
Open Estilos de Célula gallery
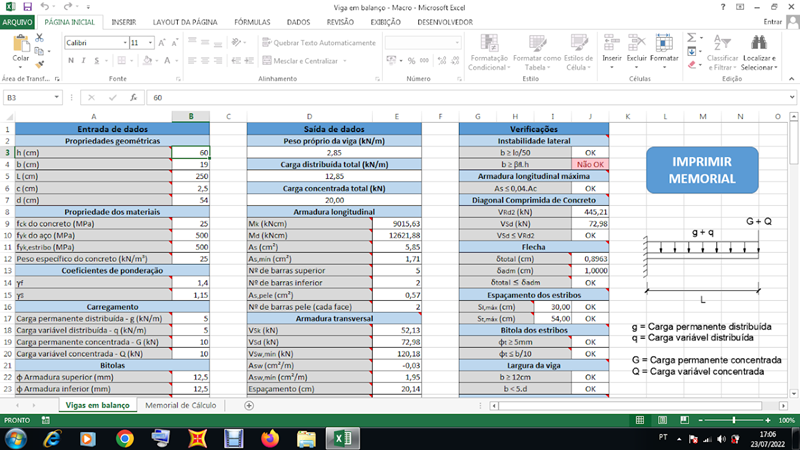coord(579,53)
